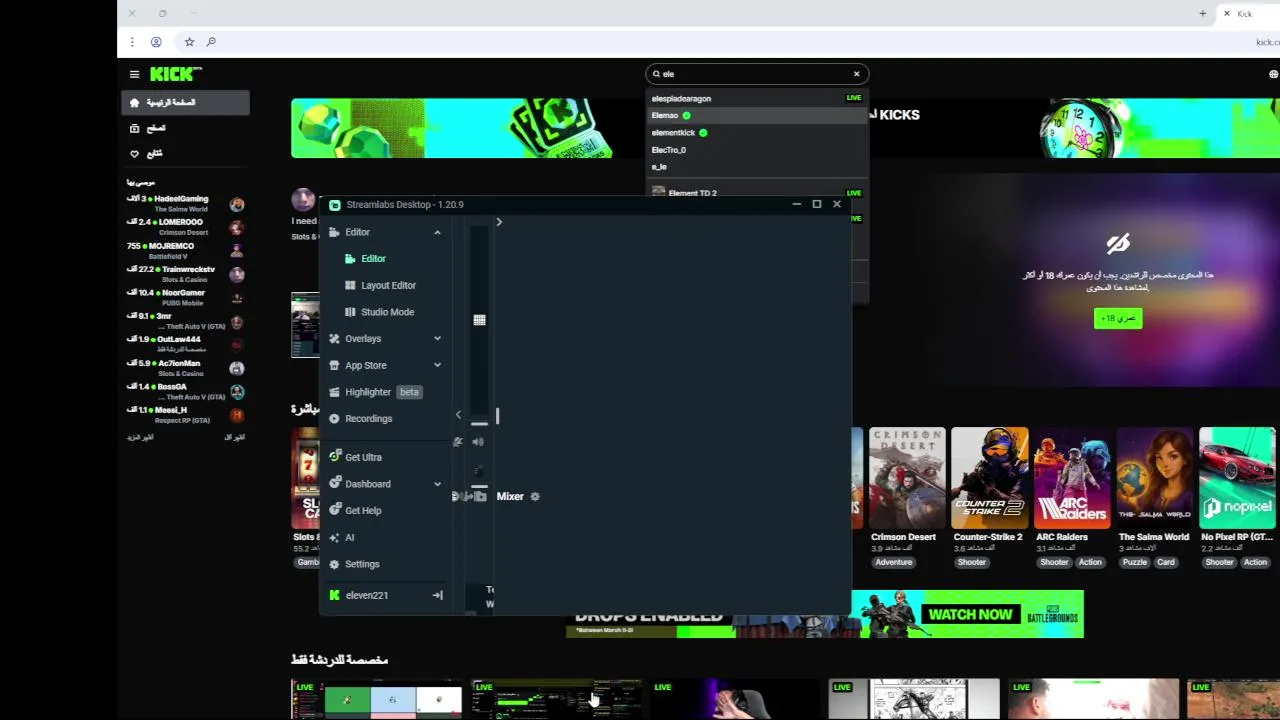The height and width of the screenshot is (720, 1280).
Task: Click the Streamlabs Desktop app icon
Action: pyautogui.click(x=335, y=204)
